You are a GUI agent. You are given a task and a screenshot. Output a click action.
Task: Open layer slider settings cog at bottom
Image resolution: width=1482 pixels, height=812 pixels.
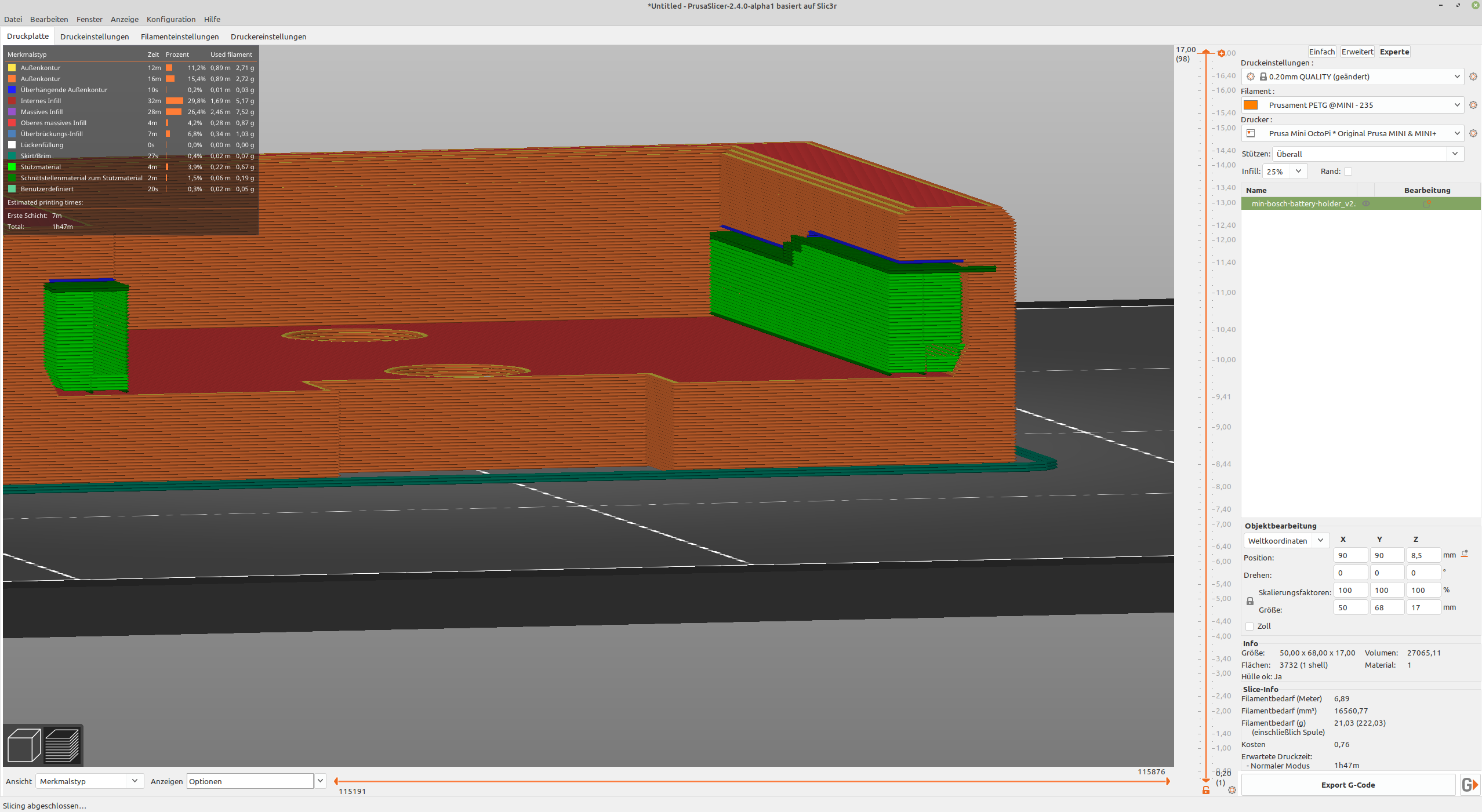(1232, 790)
